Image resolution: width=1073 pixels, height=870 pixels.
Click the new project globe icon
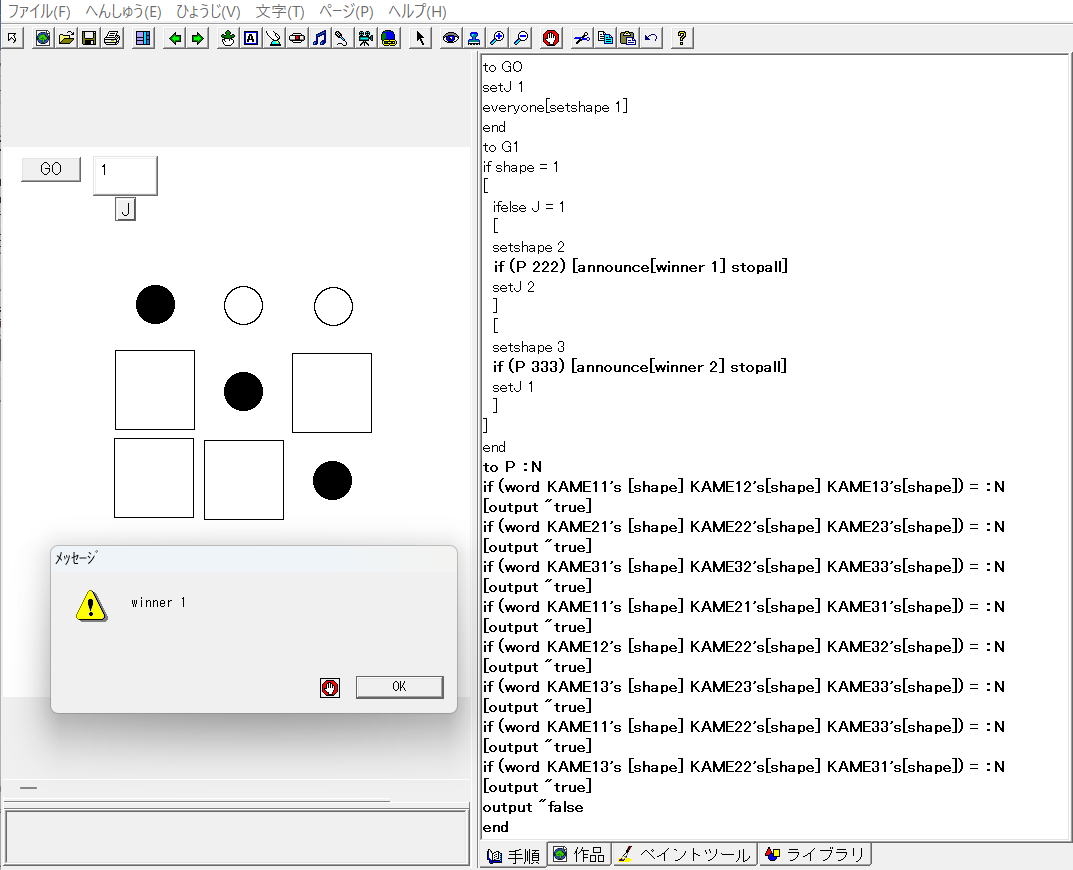pos(42,38)
